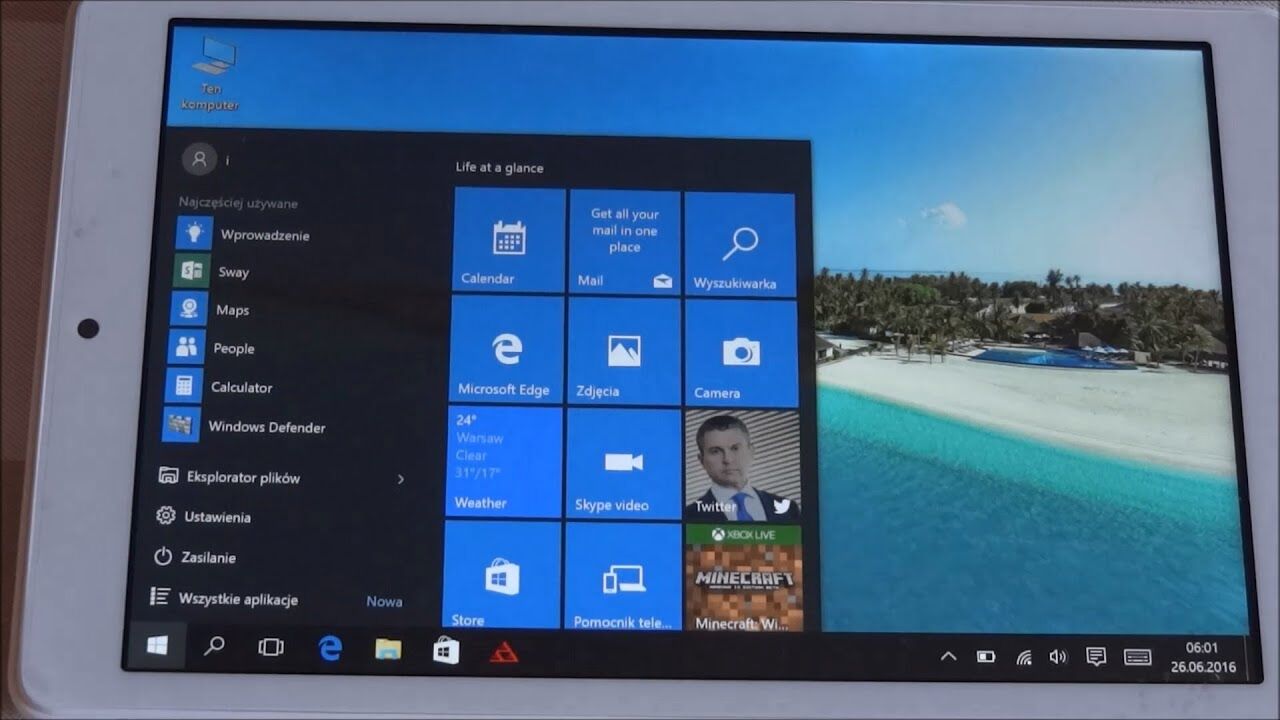Screen dimensions: 1280x720
Task: Open the Minecraft Xbox Live tile
Action: pos(743,578)
